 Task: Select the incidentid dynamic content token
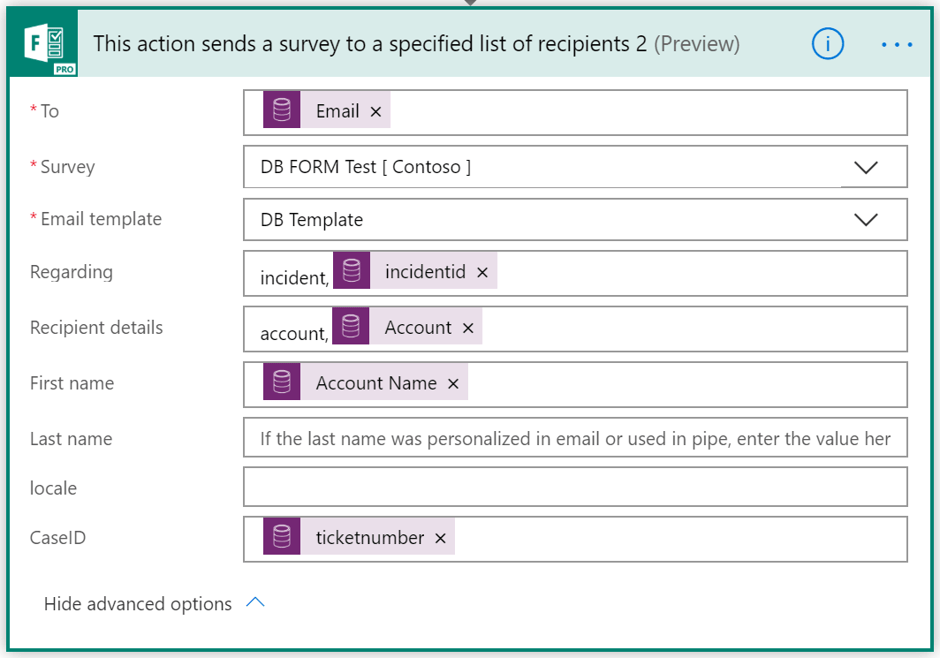coord(415,271)
